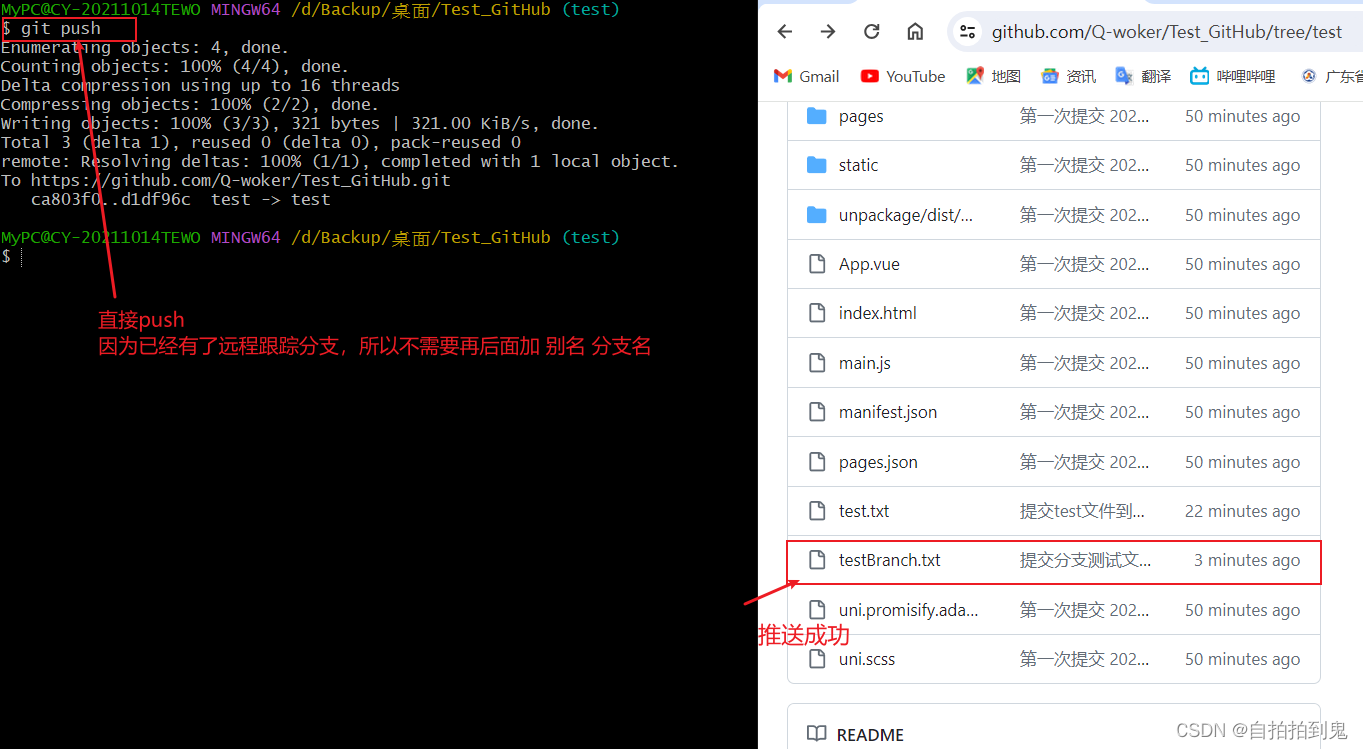Open the commit message for testBranch.txt
The image size is (1363, 749).
[x=1085, y=560]
